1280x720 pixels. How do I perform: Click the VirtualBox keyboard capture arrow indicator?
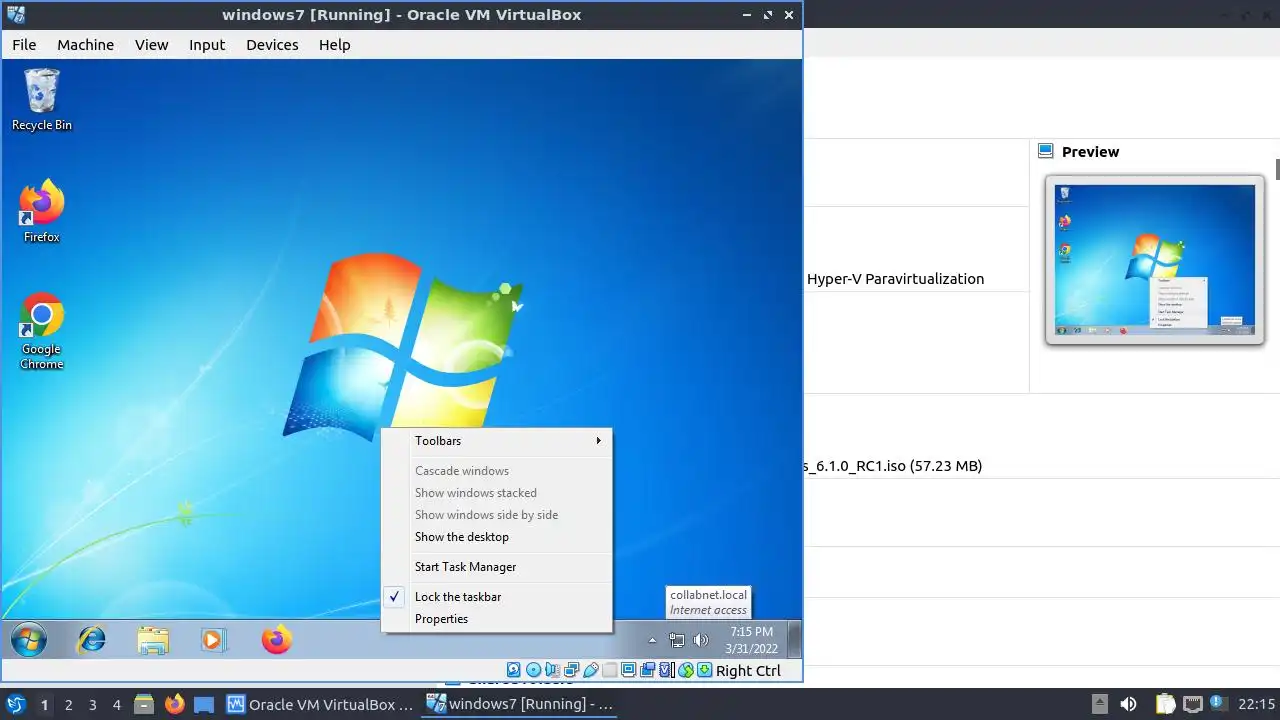coord(705,670)
